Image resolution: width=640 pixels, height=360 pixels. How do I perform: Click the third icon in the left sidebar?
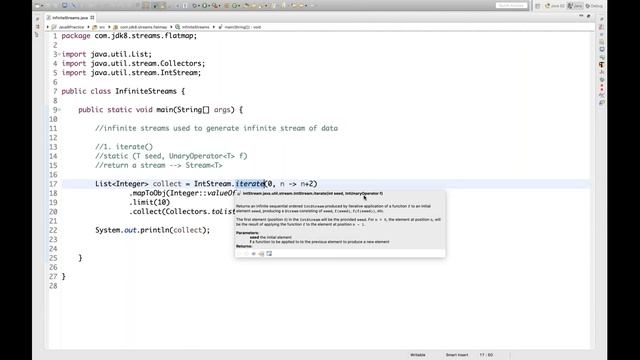37,35
